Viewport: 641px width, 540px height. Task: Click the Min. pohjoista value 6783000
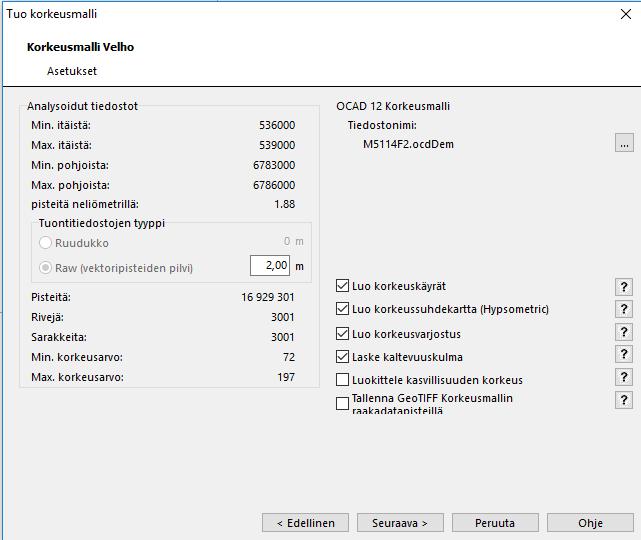(x=274, y=165)
